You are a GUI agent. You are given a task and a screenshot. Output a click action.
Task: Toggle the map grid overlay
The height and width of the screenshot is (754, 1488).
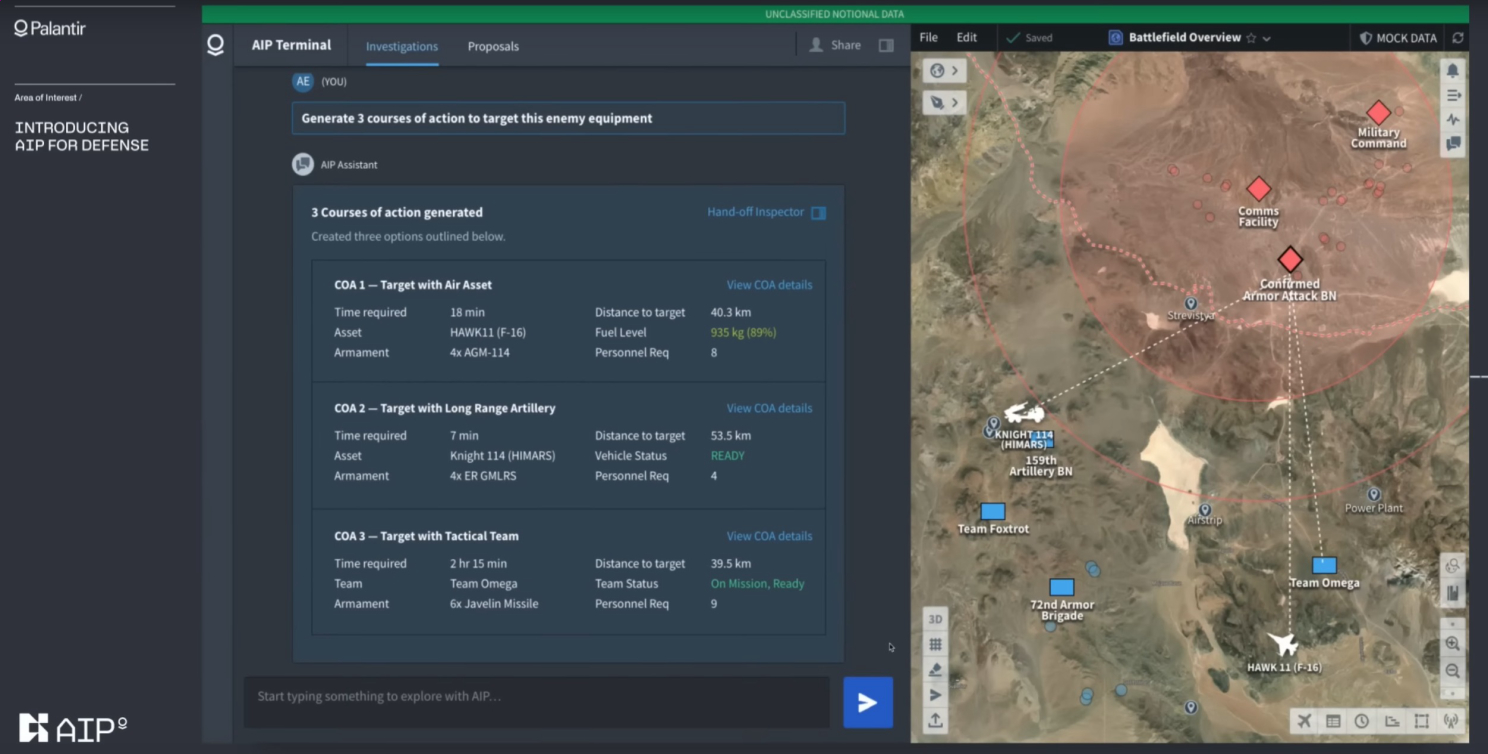pyautogui.click(x=935, y=645)
